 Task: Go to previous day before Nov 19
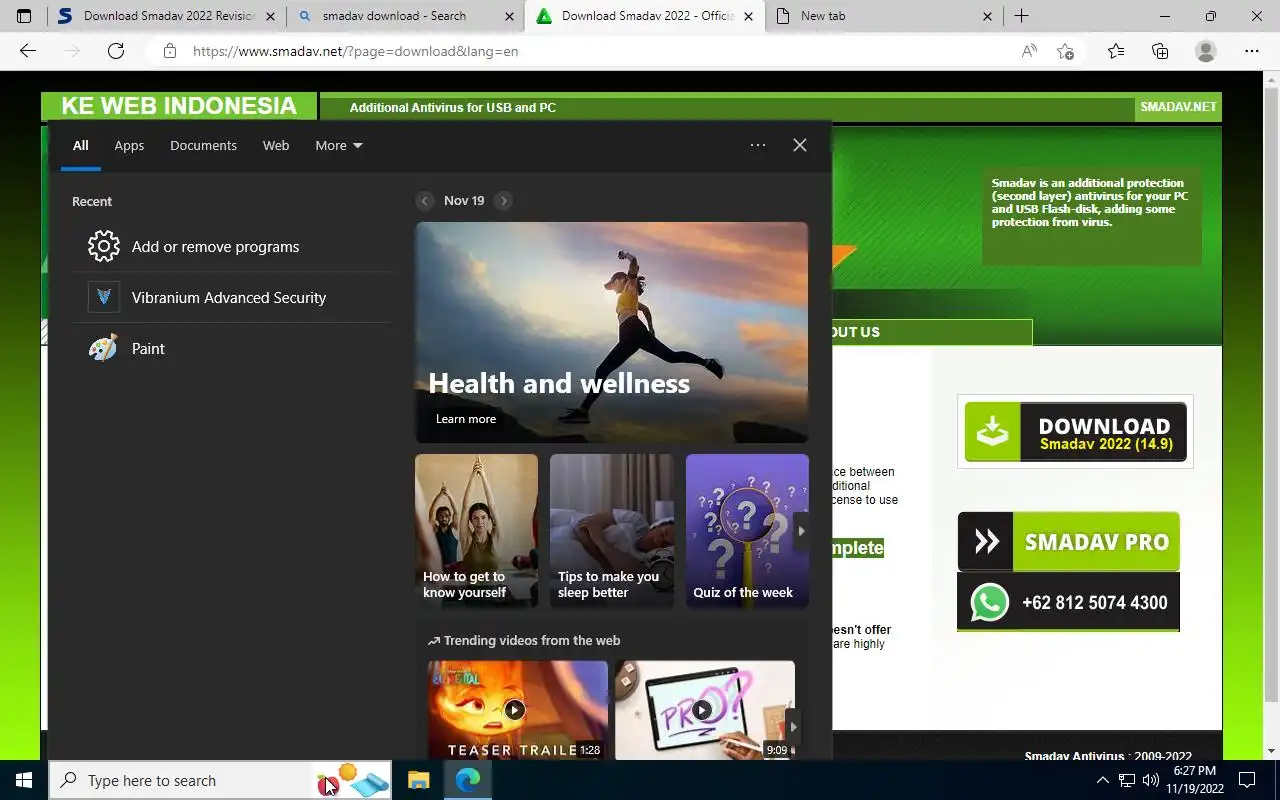tap(425, 201)
